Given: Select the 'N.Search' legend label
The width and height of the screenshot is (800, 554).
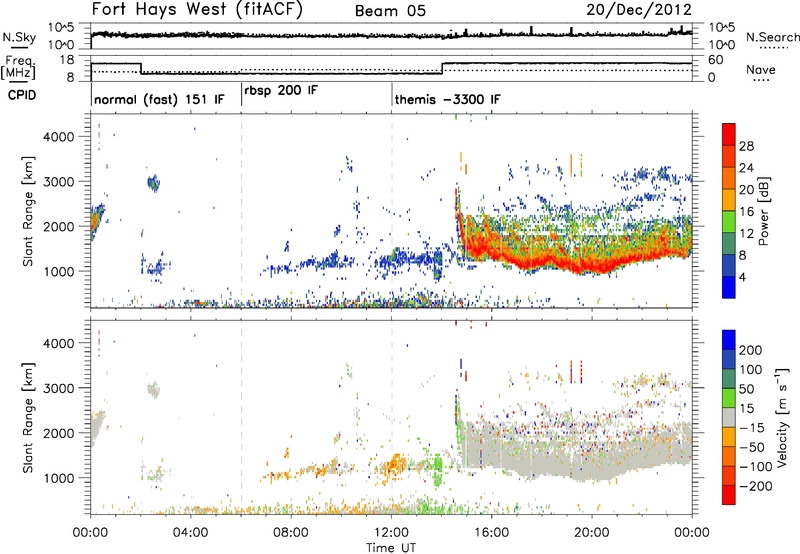Looking at the screenshot, I should tap(773, 37).
